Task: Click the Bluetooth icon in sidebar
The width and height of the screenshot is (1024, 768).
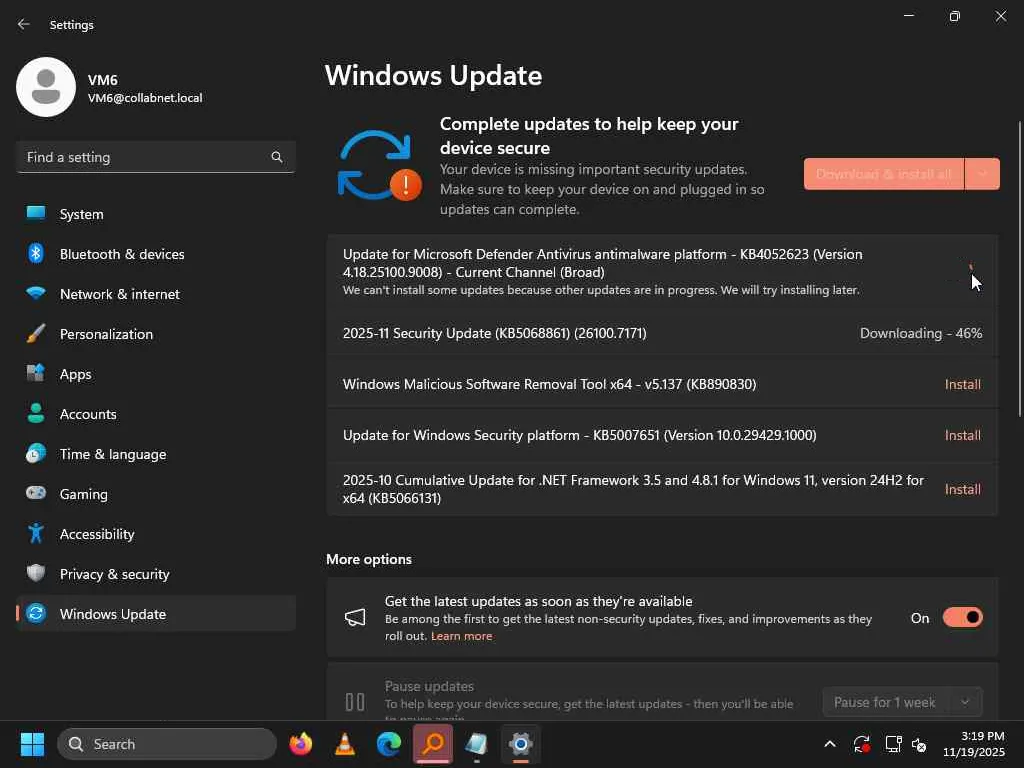Action: pos(36,253)
